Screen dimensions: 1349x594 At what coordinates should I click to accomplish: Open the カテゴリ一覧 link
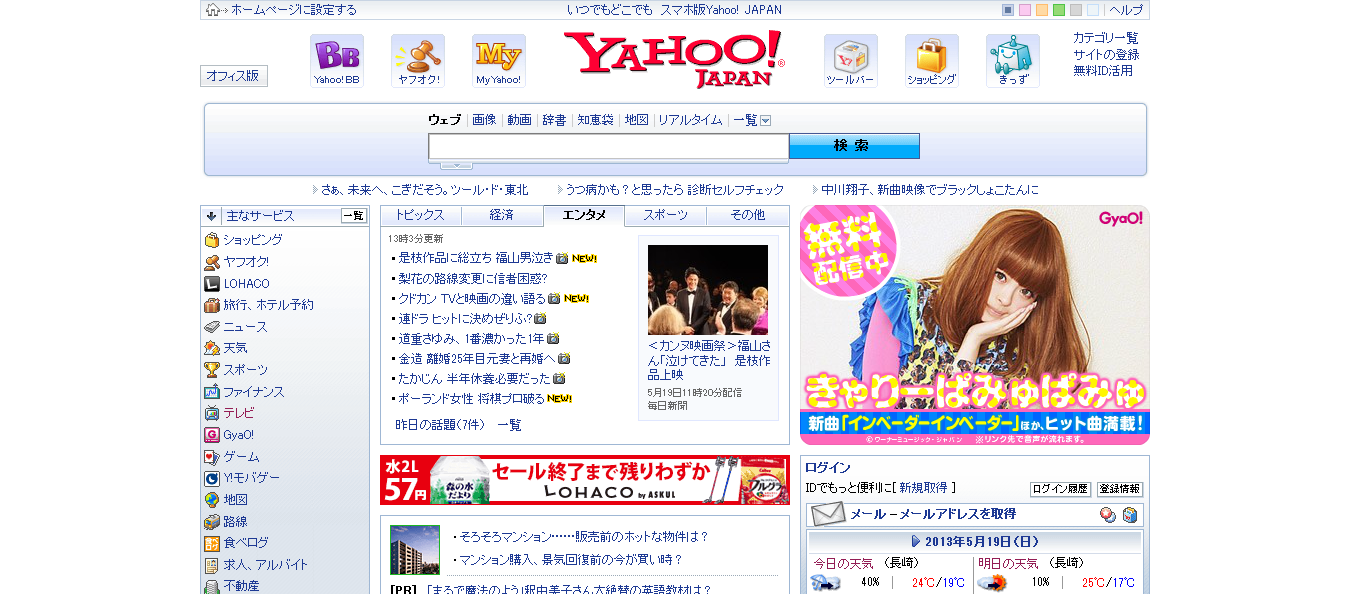click(x=1106, y=38)
